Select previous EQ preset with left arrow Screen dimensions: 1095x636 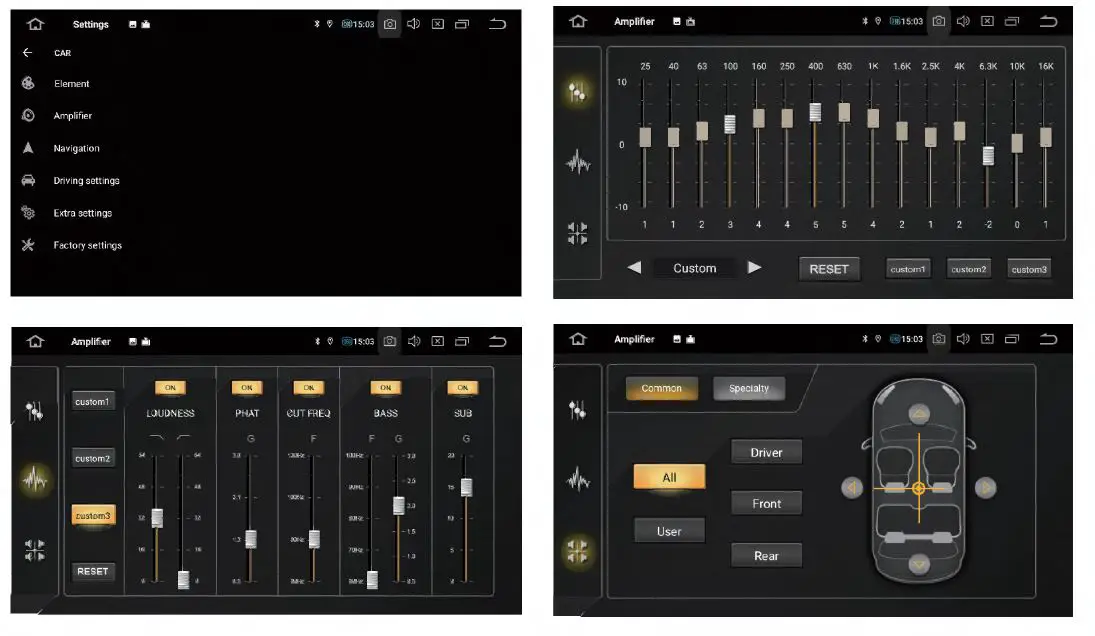(x=634, y=268)
